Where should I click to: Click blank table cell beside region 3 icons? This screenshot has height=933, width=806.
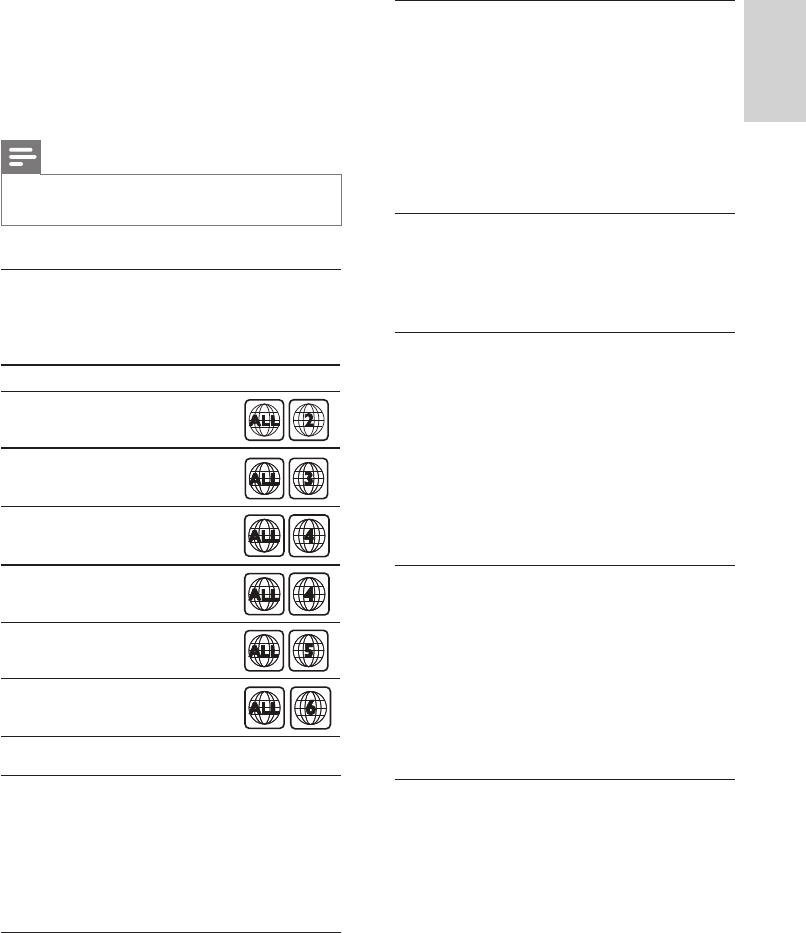point(121,478)
